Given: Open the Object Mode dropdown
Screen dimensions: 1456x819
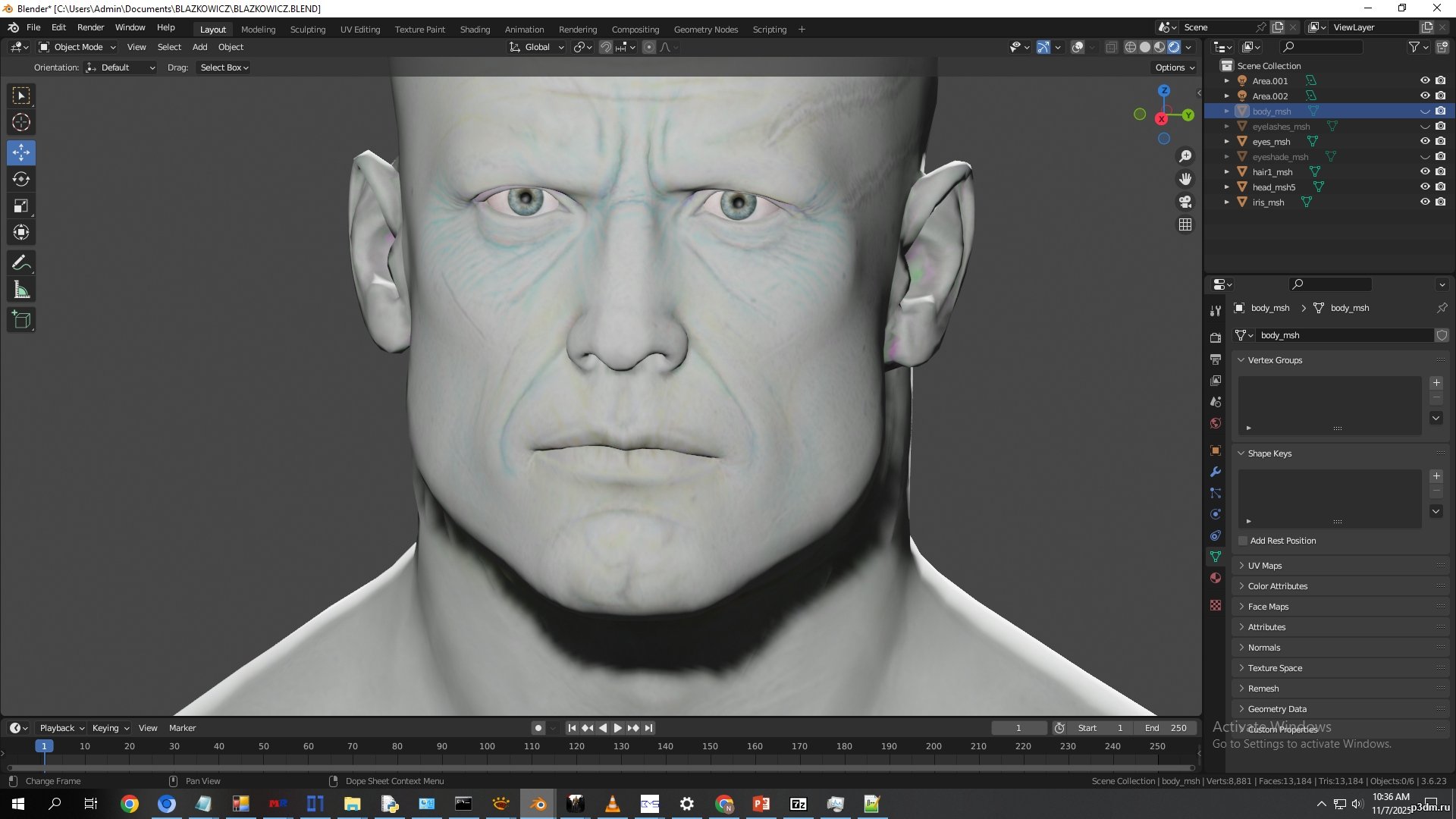Looking at the screenshot, I should point(77,47).
